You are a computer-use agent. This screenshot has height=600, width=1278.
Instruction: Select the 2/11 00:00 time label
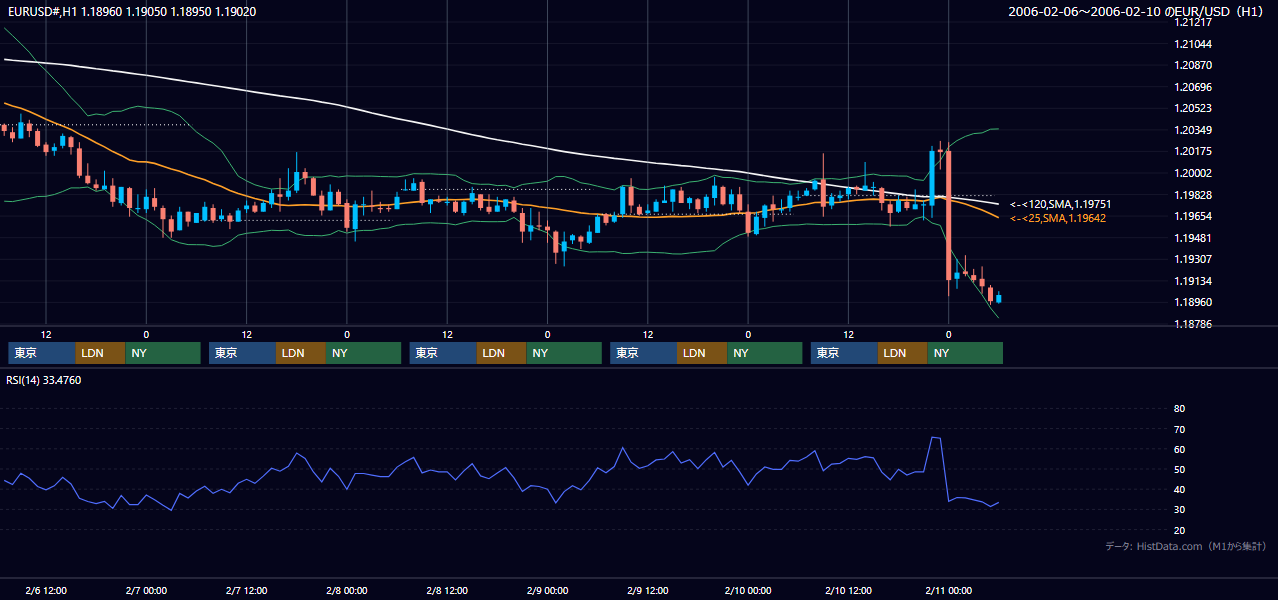[x=948, y=591]
